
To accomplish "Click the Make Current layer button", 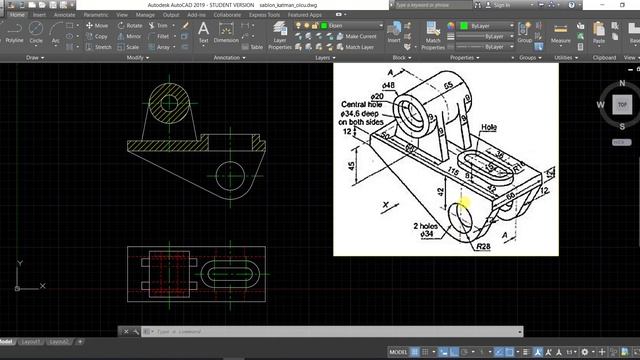I will tap(356, 36).
